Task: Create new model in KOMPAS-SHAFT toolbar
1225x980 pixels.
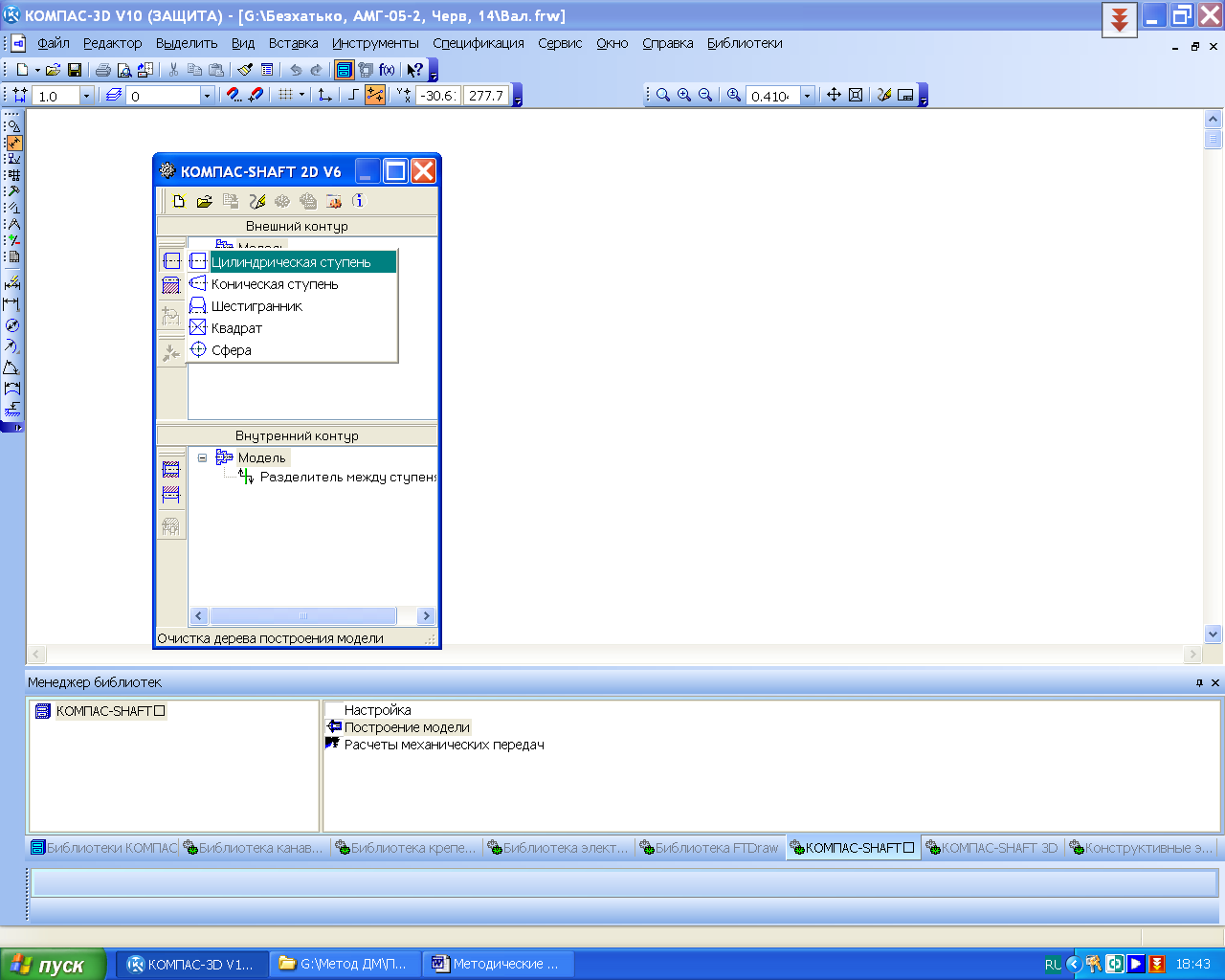Action: [x=179, y=201]
